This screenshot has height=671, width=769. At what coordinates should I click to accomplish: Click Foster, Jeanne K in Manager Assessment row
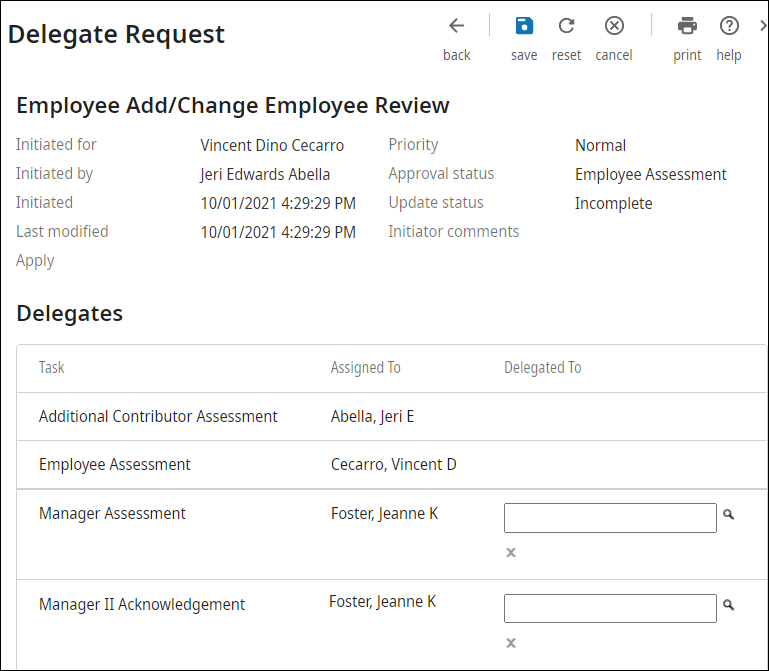click(x=384, y=514)
